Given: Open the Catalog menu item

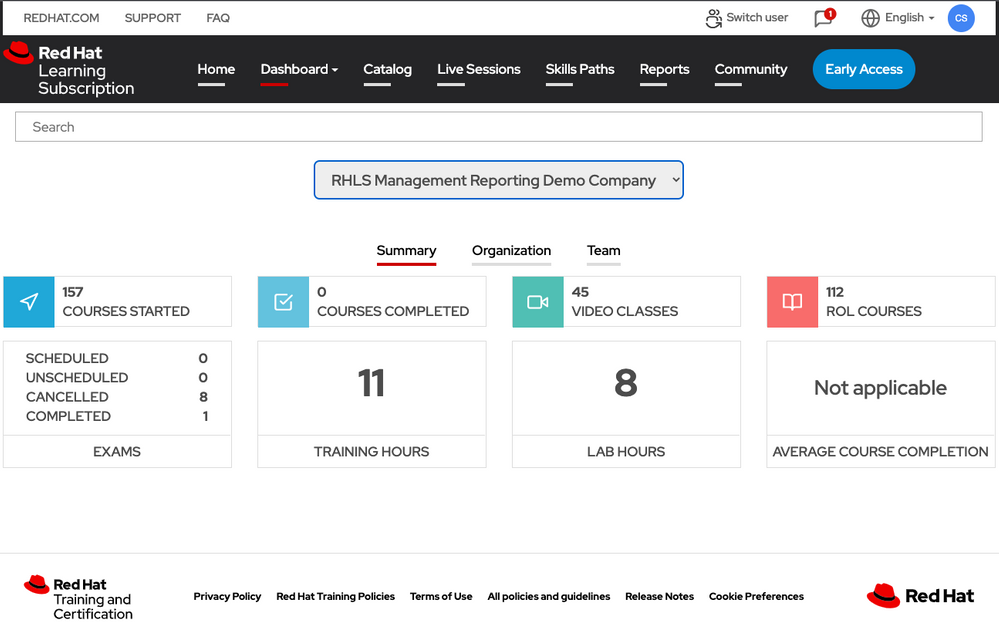Looking at the screenshot, I should click(387, 69).
